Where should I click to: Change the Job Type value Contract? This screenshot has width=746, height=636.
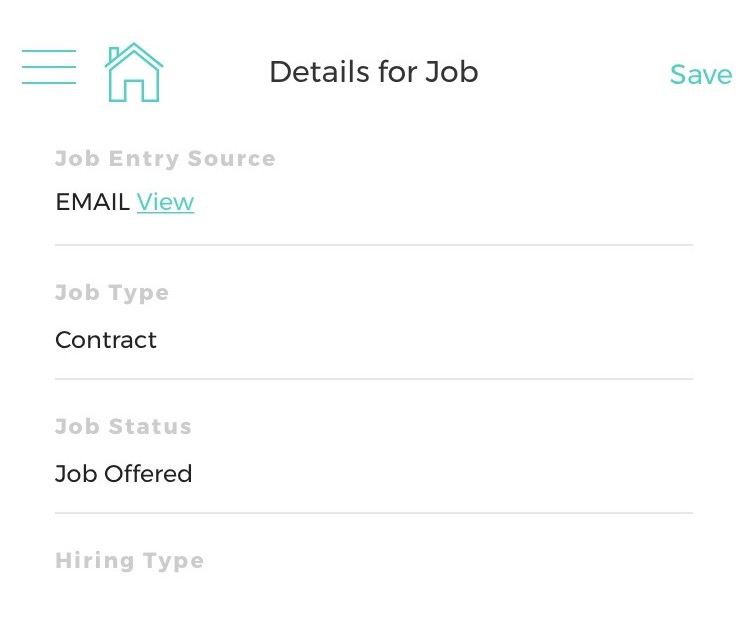tap(106, 340)
